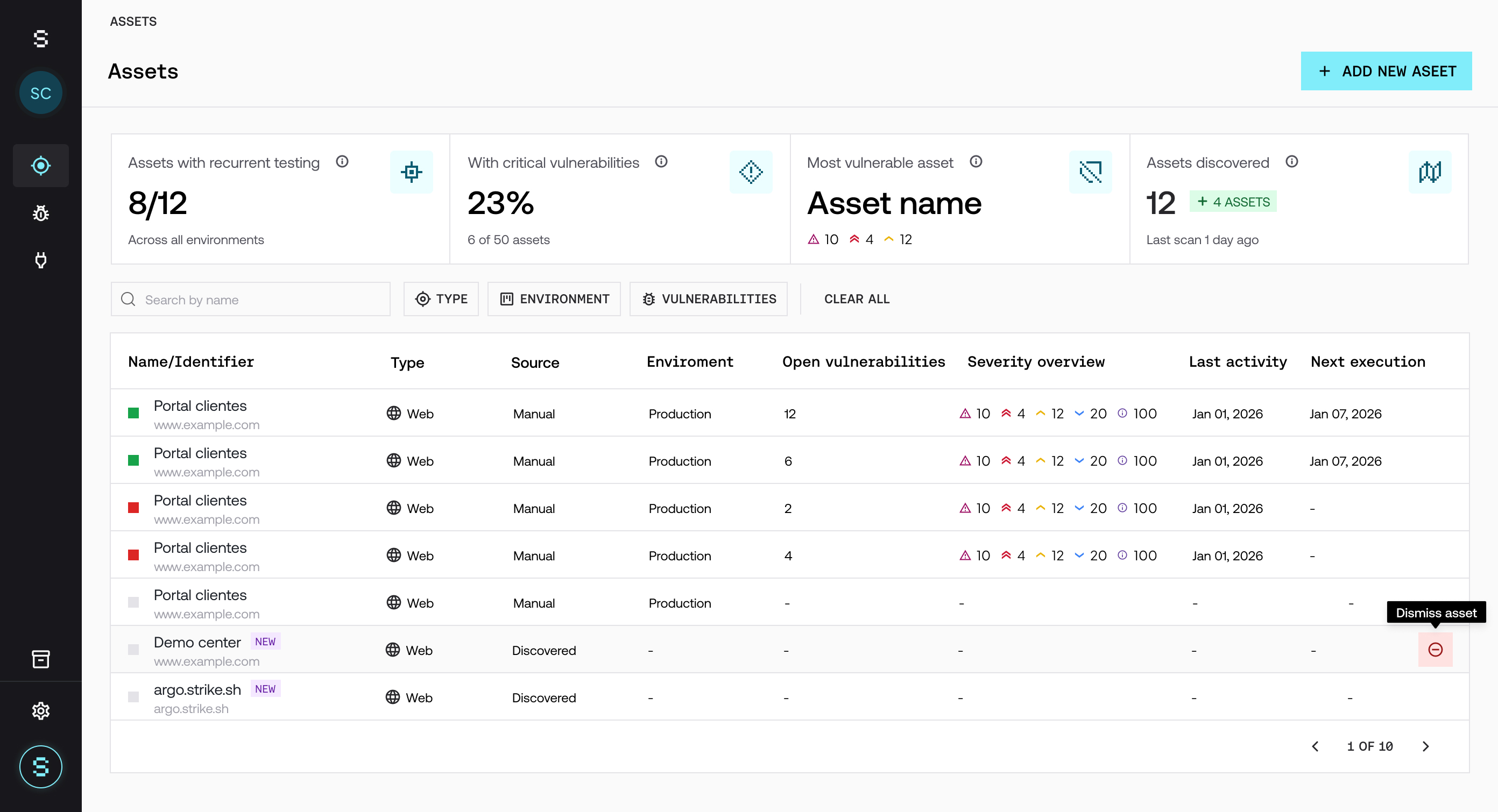Open the Vulnerabilities filter dropdown
1498x812 pixels.
point(708,299)
